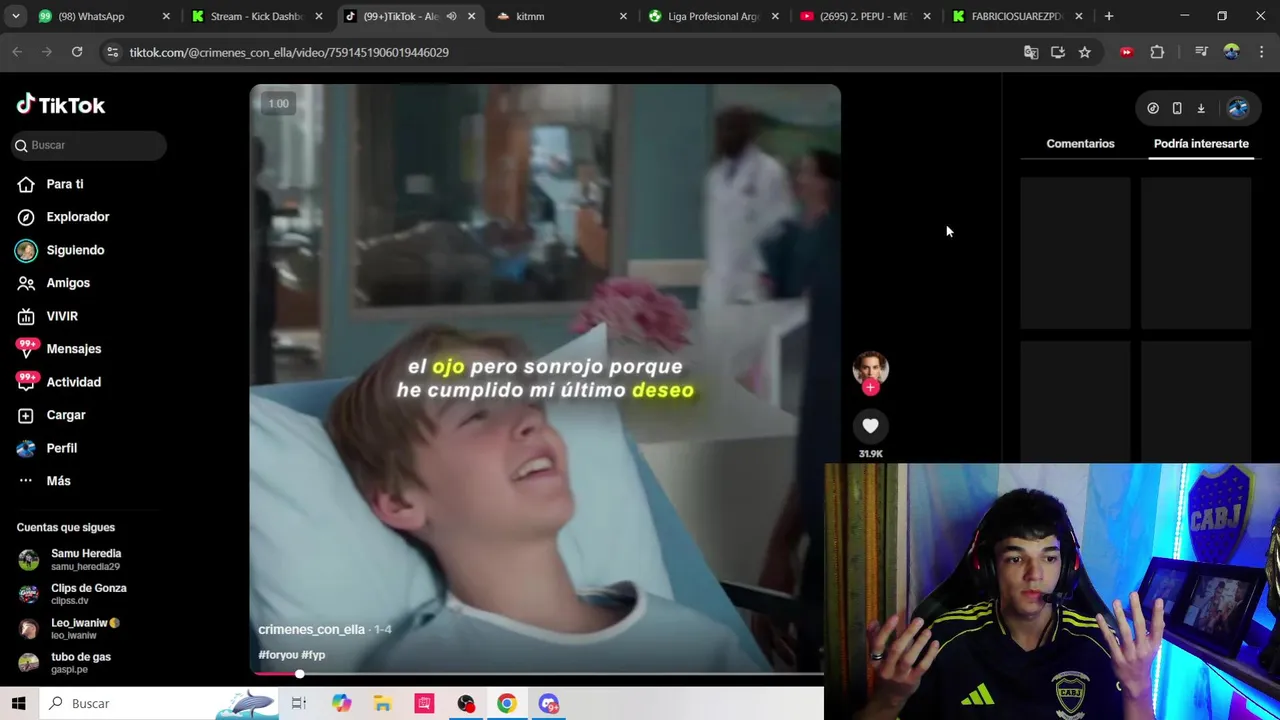Open Copilot from the taskbar

pos(341,703)
